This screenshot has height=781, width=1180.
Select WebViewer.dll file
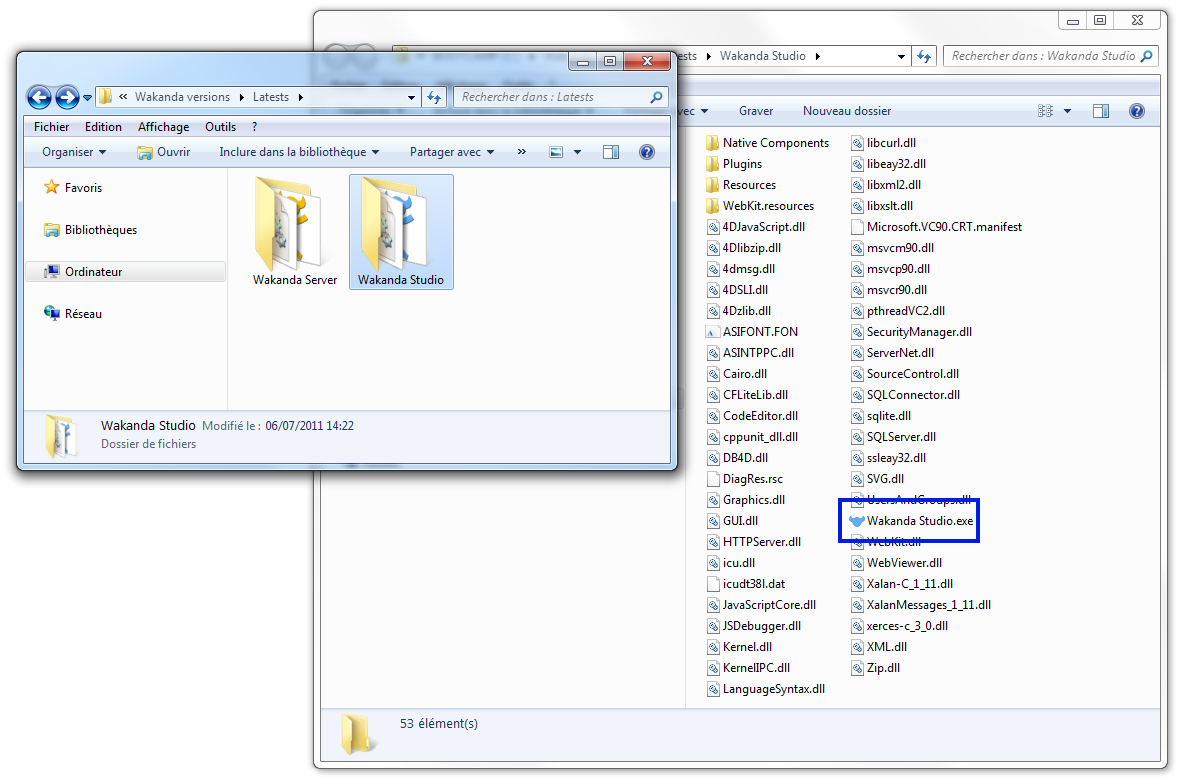click(896, 563)
